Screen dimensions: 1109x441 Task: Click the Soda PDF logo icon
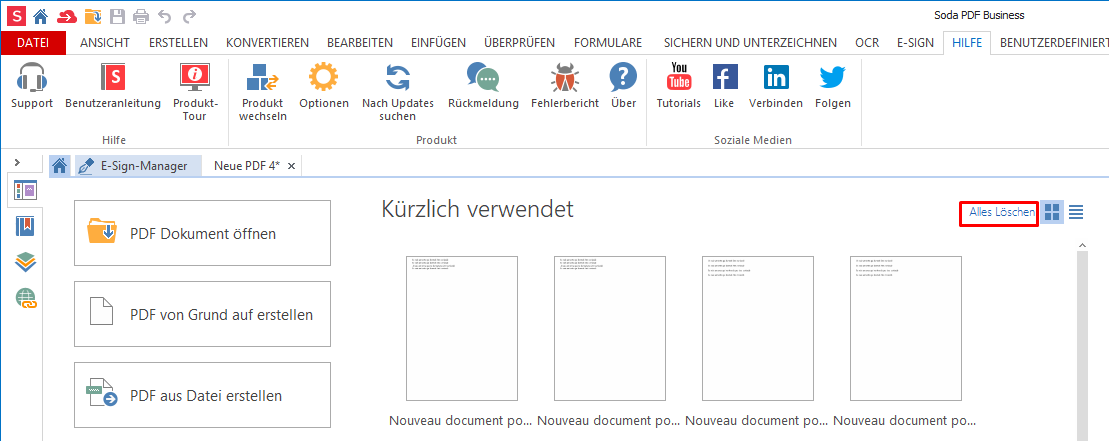[x=14, y=15]
